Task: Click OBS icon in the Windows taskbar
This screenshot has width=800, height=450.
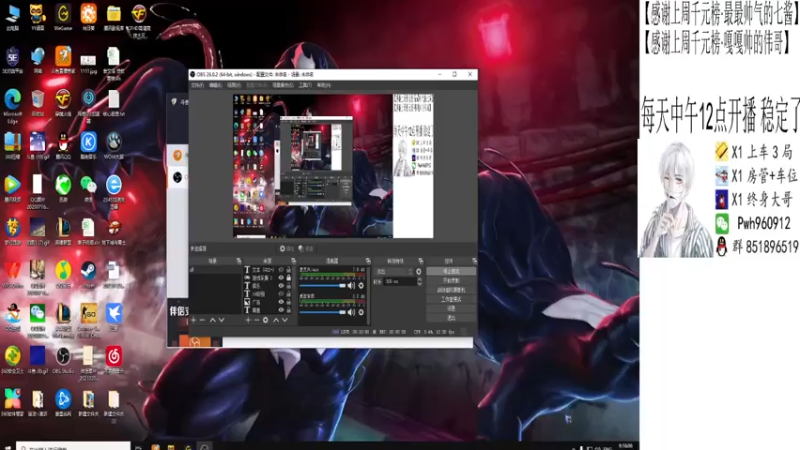Action: pyautogui.click(x=205, y=447)
